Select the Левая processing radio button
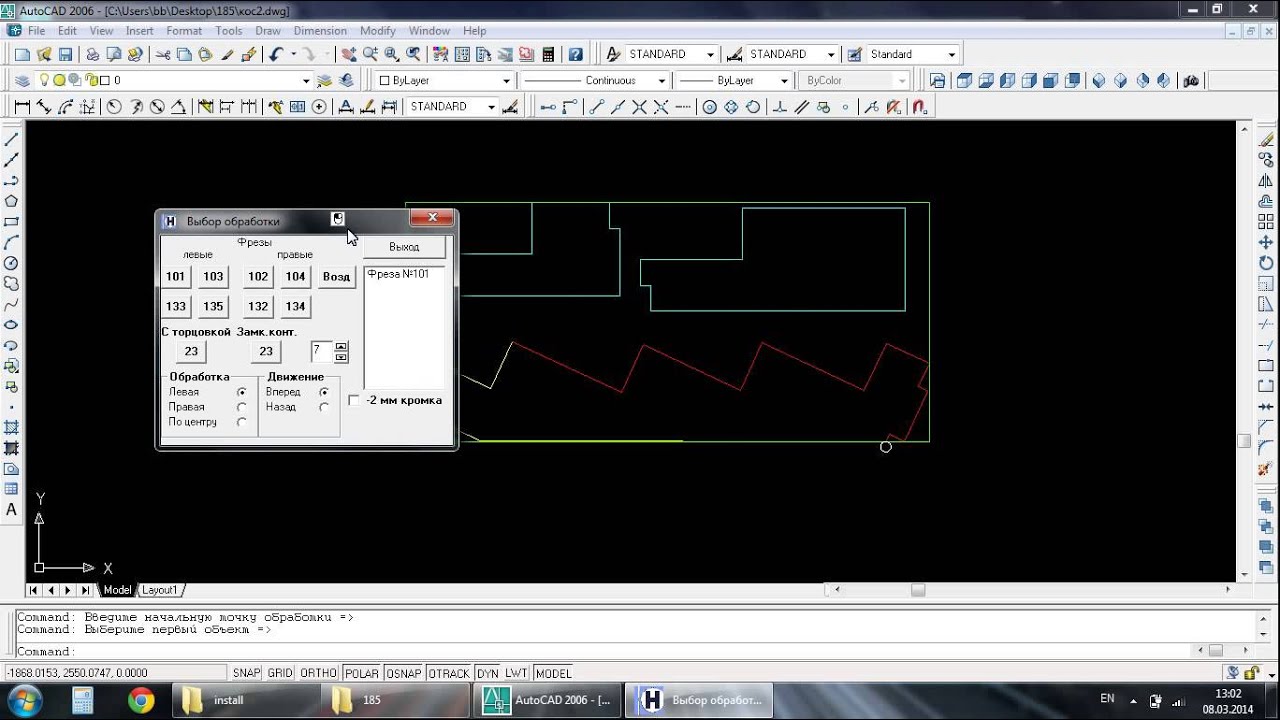The image size is (1280, 720). pyautogui.click(x=241, y=393)
